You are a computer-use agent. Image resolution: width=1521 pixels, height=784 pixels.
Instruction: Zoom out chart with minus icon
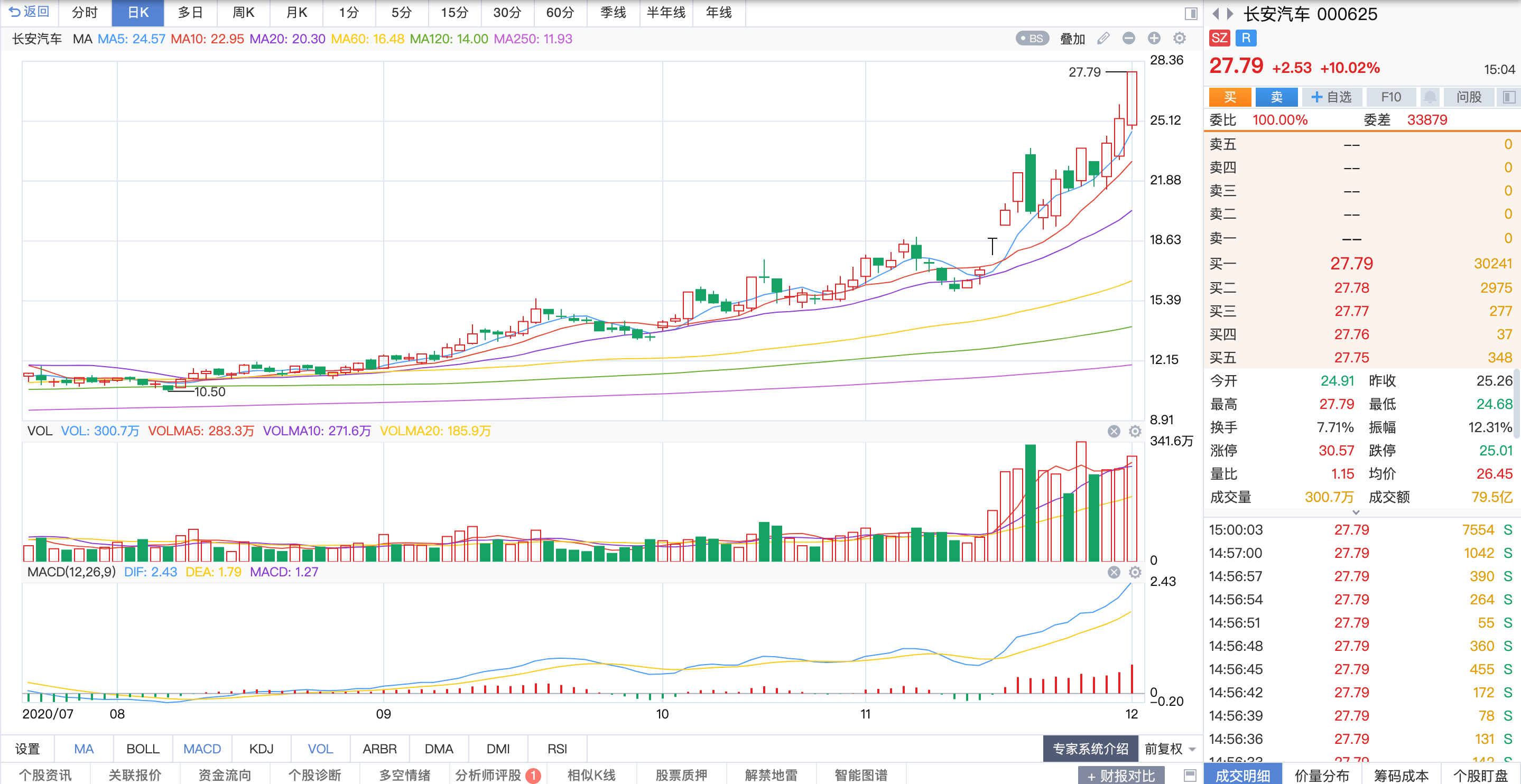pyautogui.click(x=1128, y=39)
